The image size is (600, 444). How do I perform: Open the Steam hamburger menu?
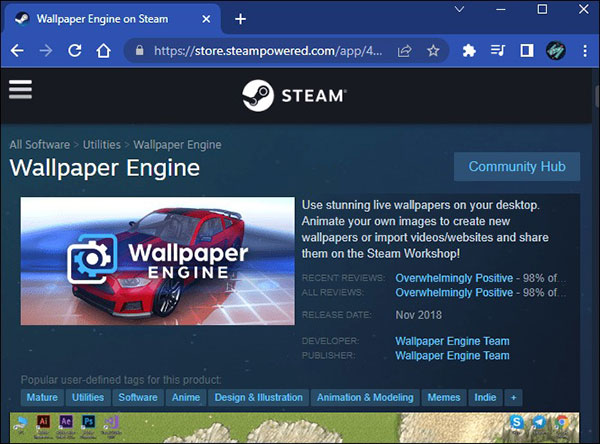coord(20,89)
